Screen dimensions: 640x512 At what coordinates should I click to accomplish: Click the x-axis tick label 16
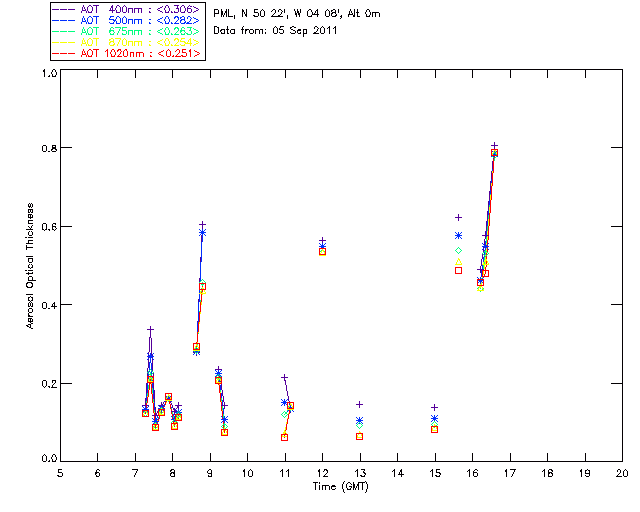[473, 473]
